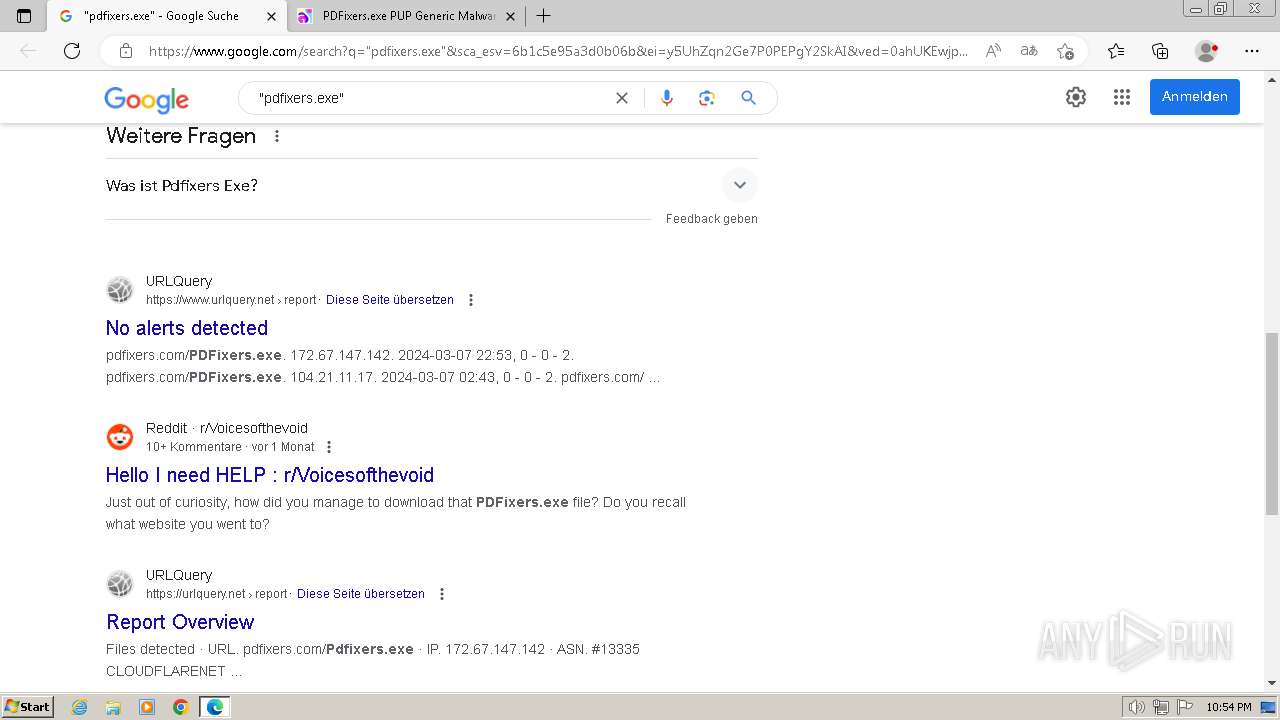Open the Read aloud icon in the address bar
The image size is (1280, 720).
tap(993, 51)
